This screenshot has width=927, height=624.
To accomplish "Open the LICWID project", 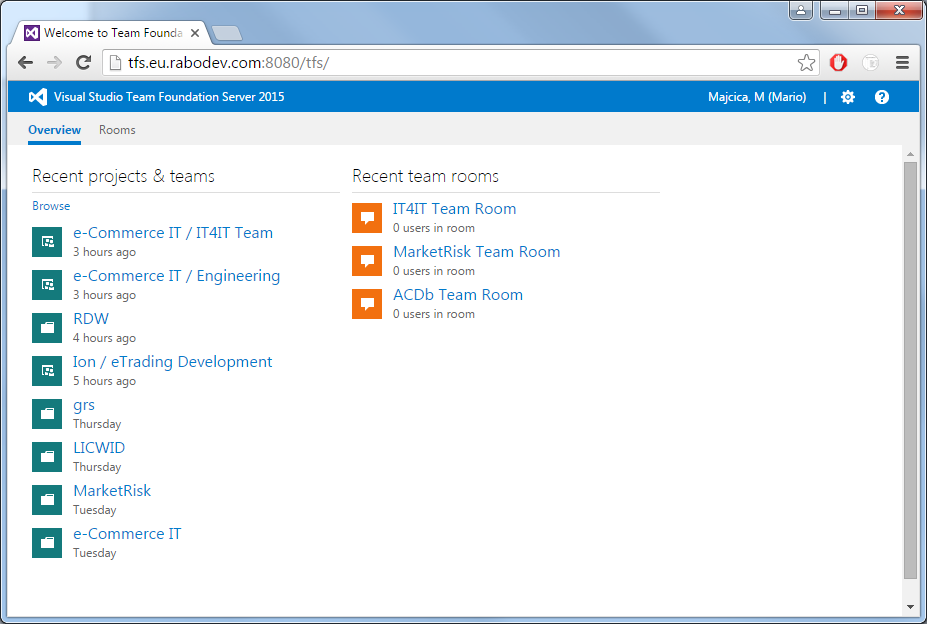I will point(99,448).
